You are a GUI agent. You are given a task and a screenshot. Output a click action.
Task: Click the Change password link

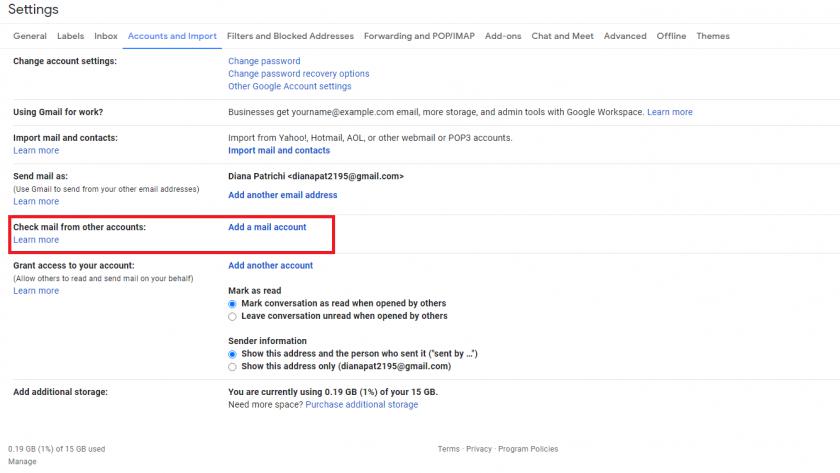[x=264, y=61]
